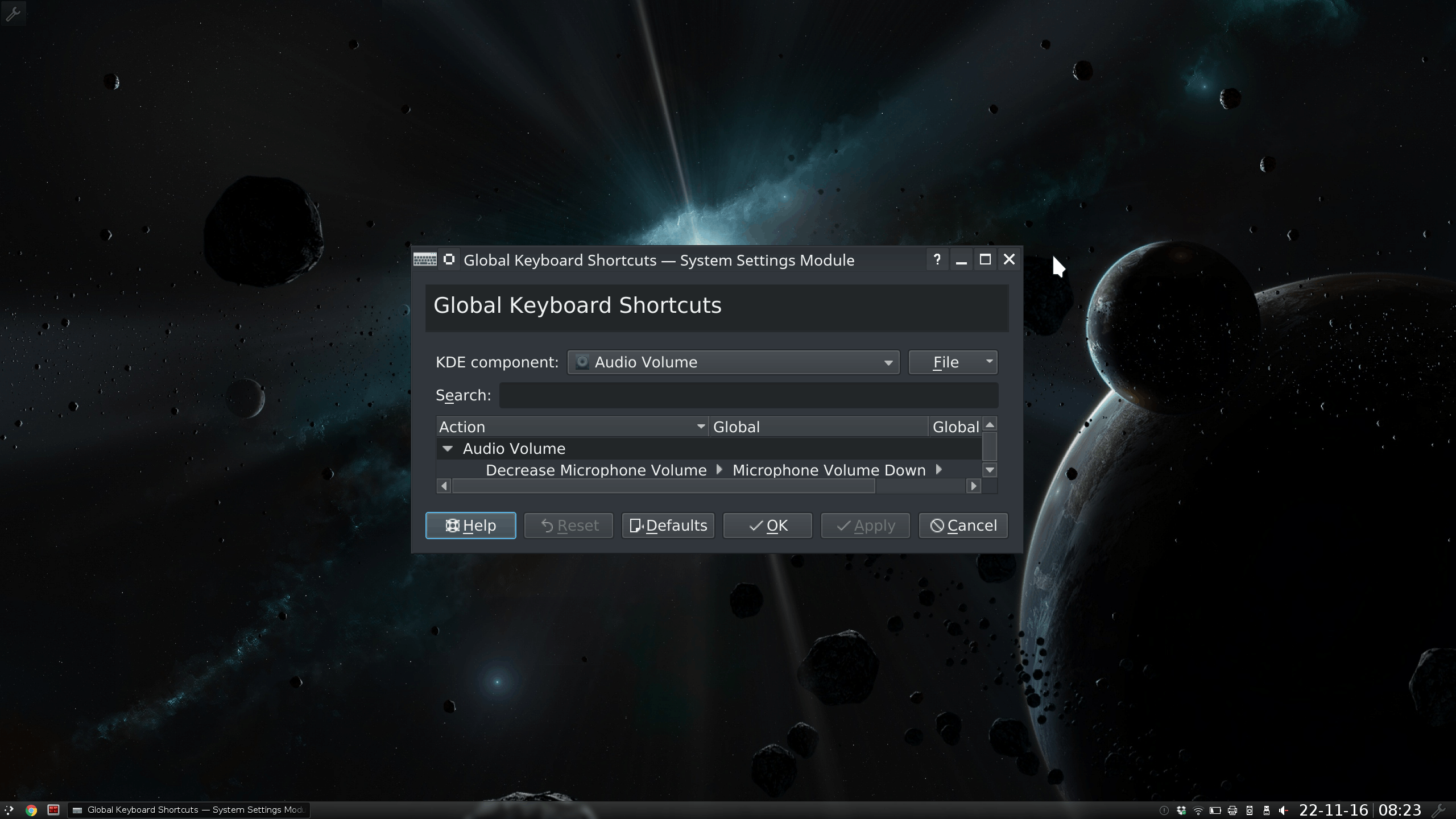Image resolution: width=1456 pixels, height=819 pixels.
Task: Open the Wi-Fi network tray icon
Action: point(1198,810)
